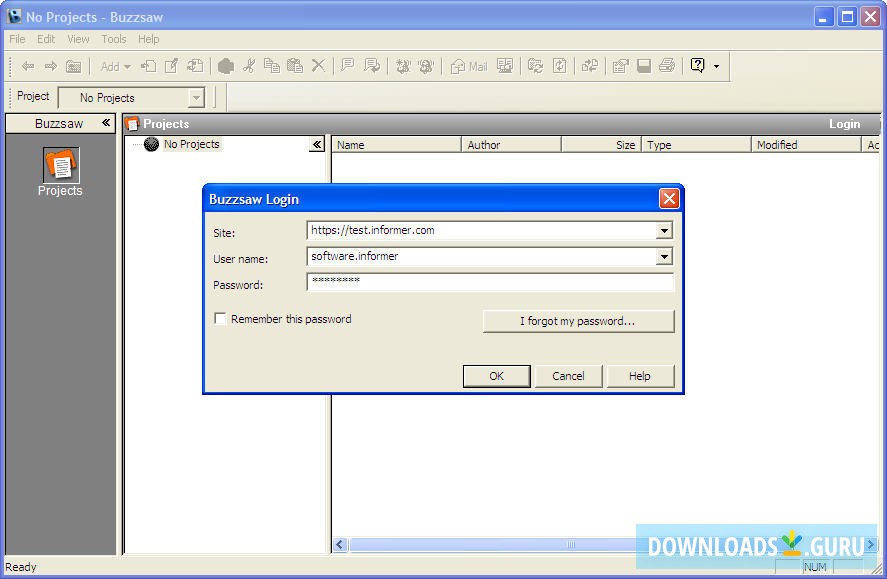Open the Tools menu

[114, 39]
